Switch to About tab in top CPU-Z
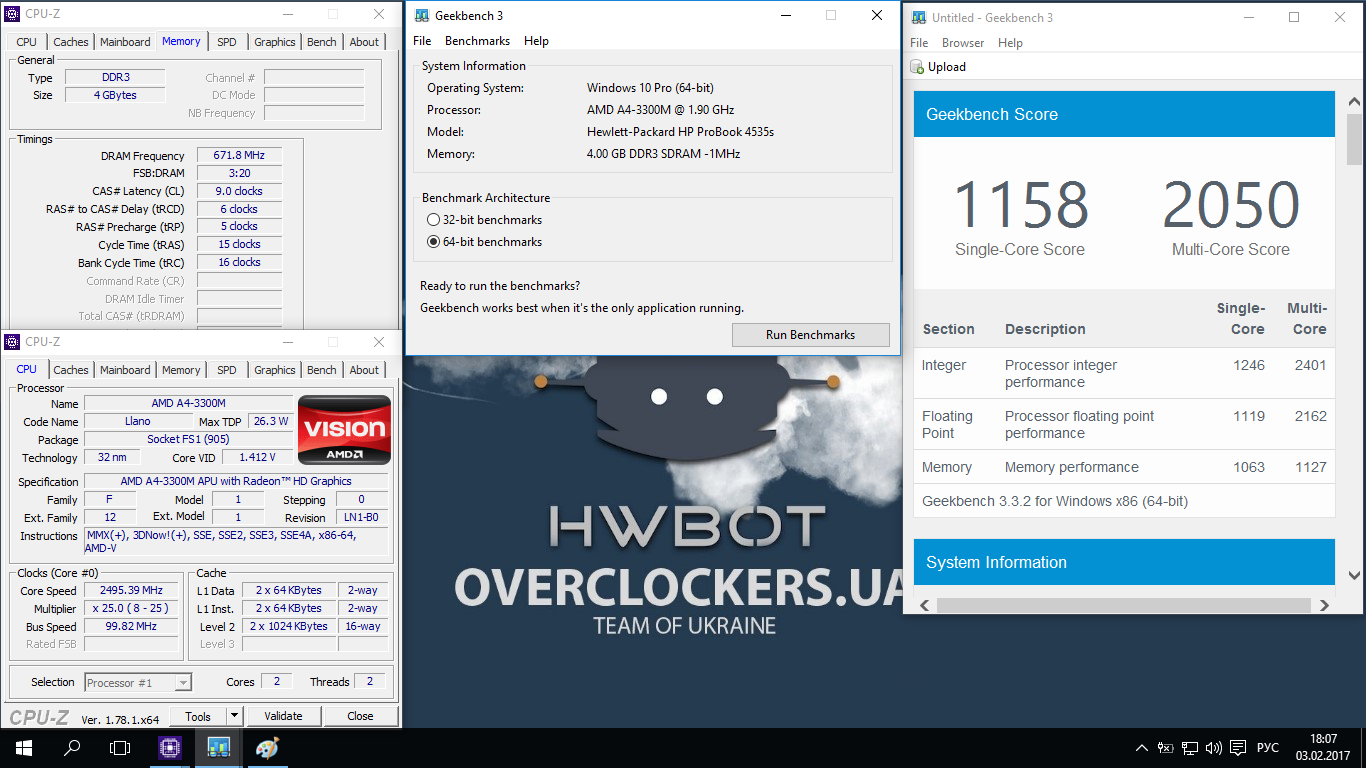Image resolution: width=1366 pixels, height=768 pixels. click(364, 42)
